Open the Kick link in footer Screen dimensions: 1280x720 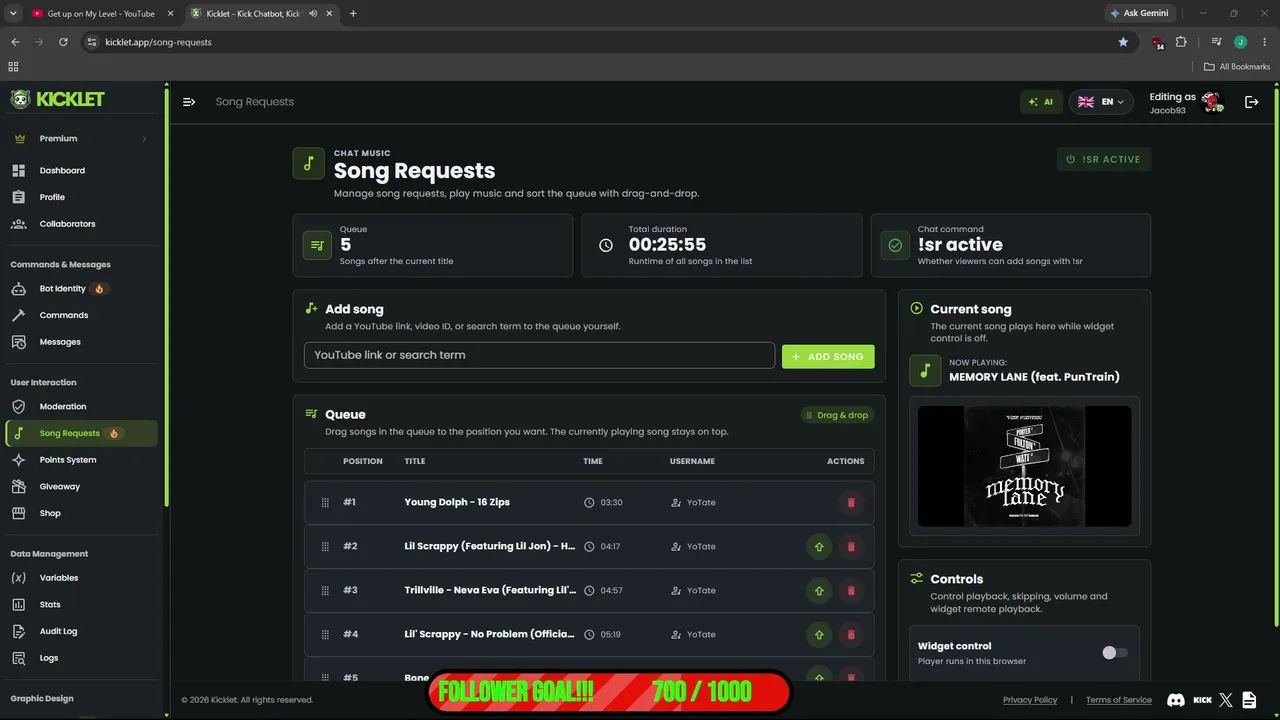point(1203,700)
